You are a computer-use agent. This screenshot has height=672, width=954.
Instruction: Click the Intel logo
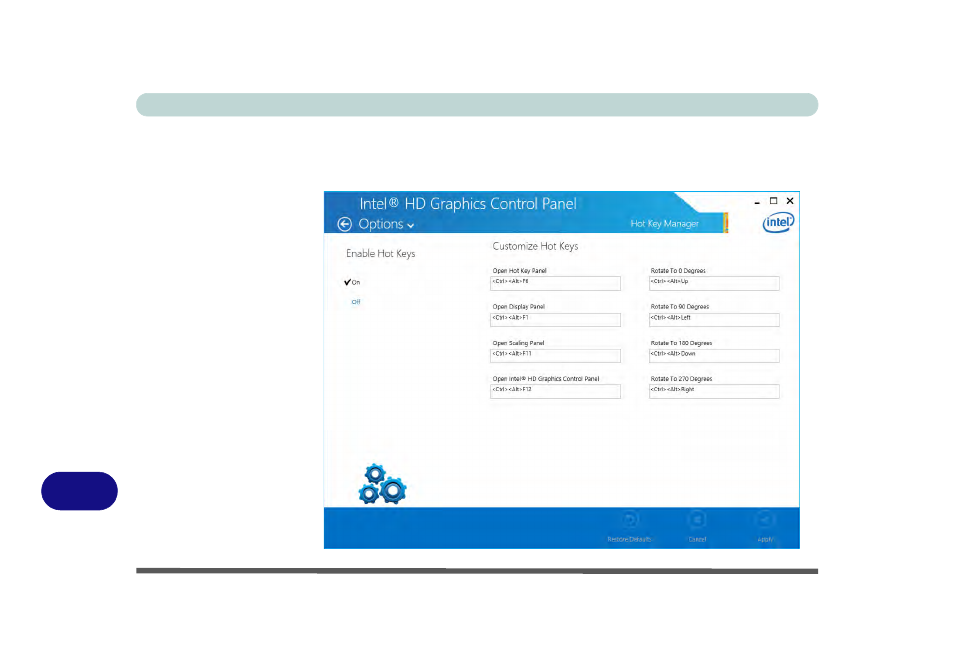click(778, 223)
